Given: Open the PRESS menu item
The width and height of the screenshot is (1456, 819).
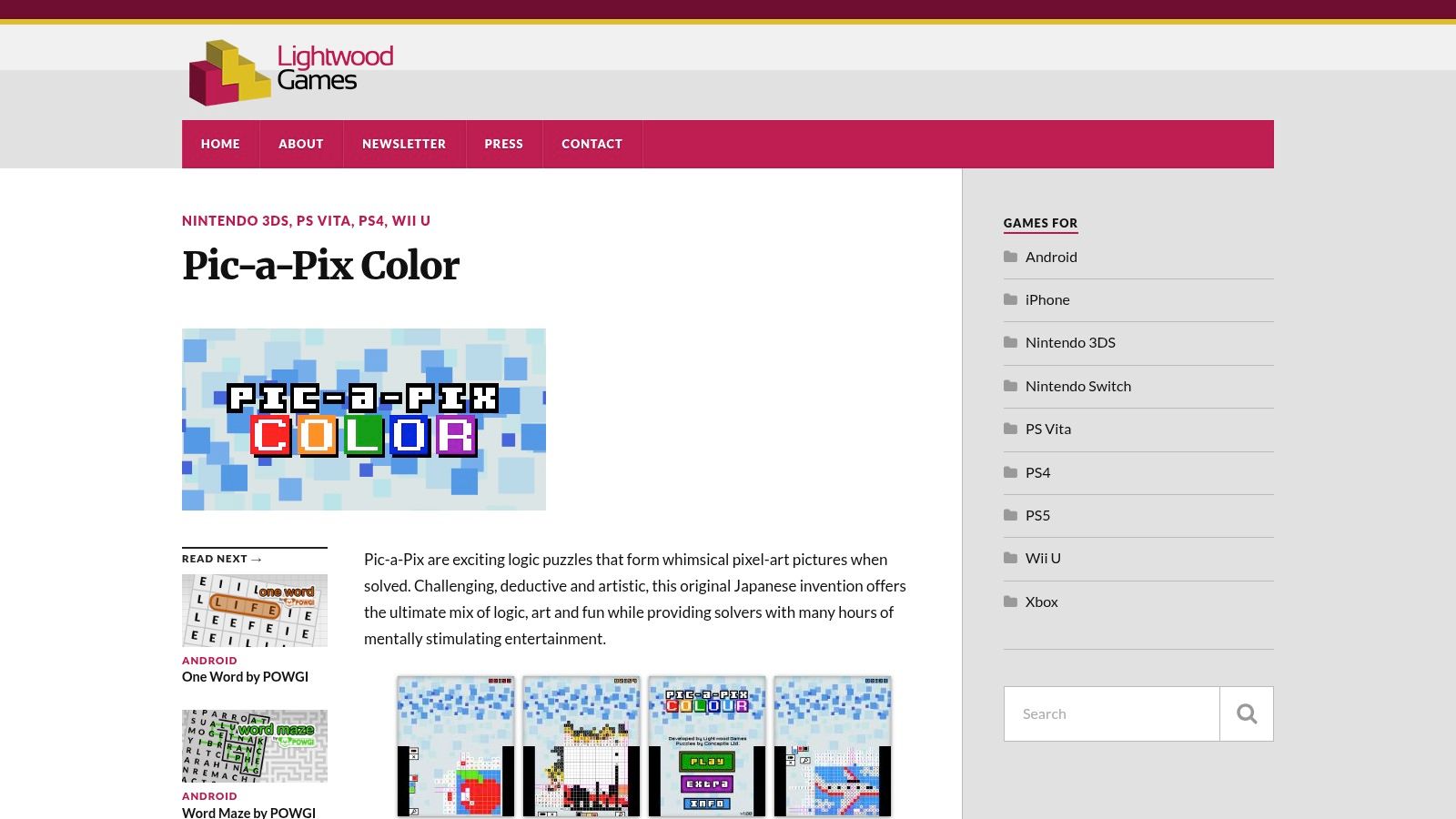Looking at the screenshot, I should point(504,144).
